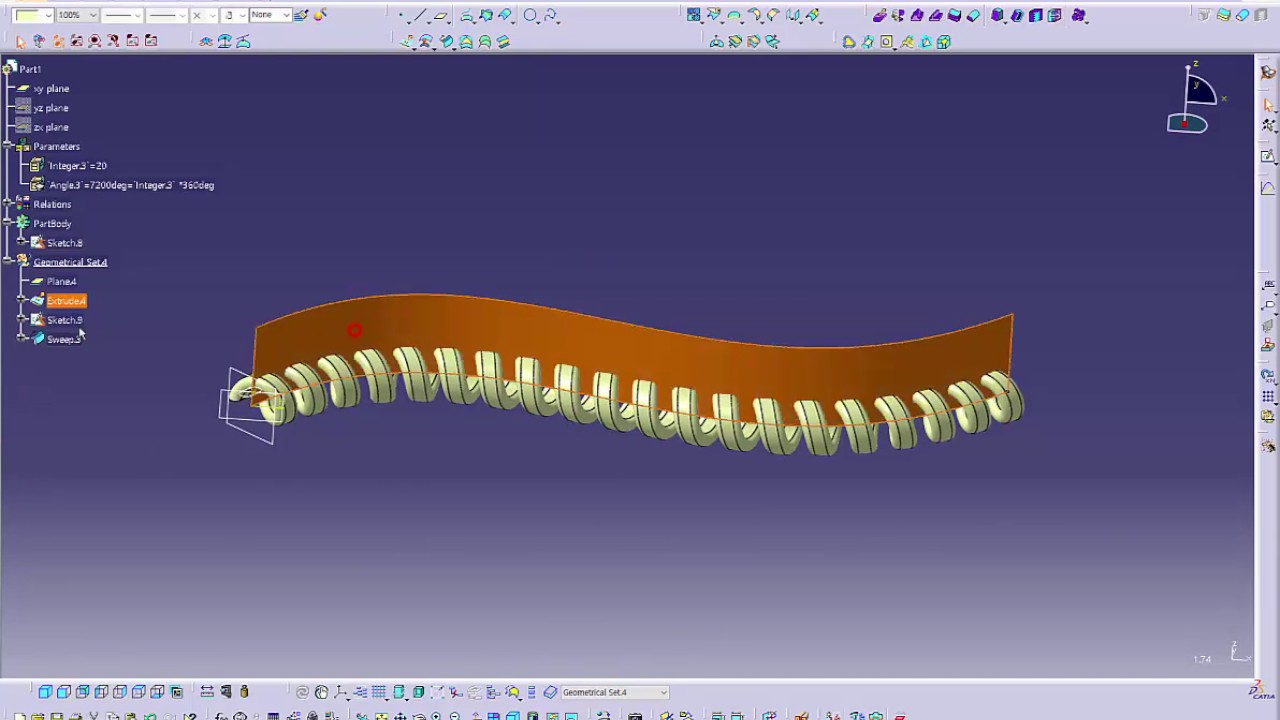Image resolution: width=1280 pixels, height=720 pixels.
Task: Collapse the Geometrical Set.4 node
Action: 8,262
